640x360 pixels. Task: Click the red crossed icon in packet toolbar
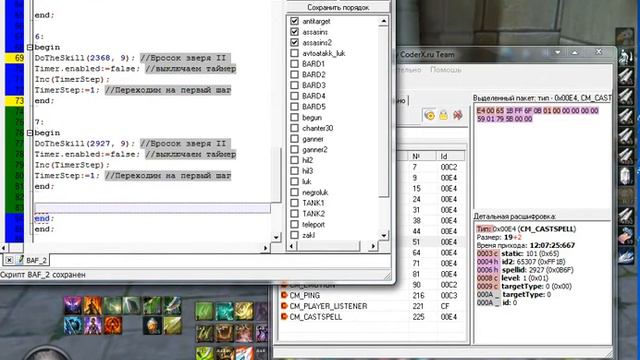pyautogui.click(x=458, y=115)
